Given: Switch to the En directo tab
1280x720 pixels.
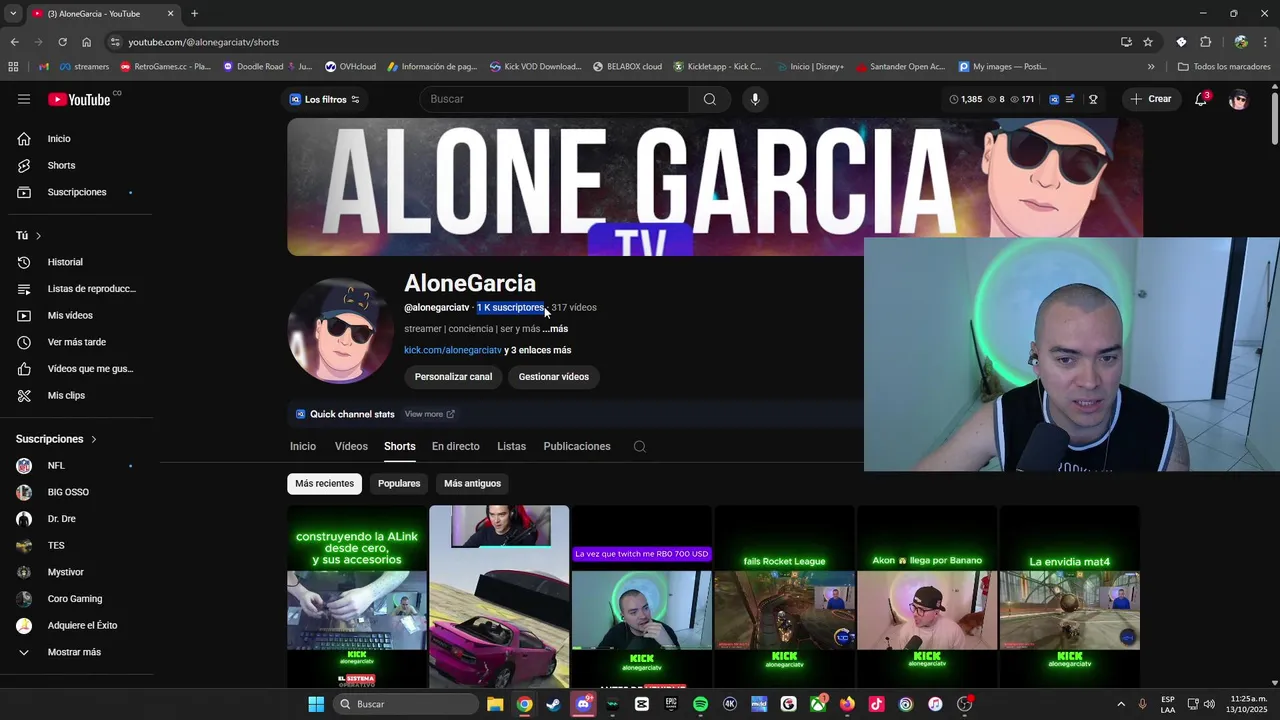Looking at the screenshot, I should click(455, 446).
